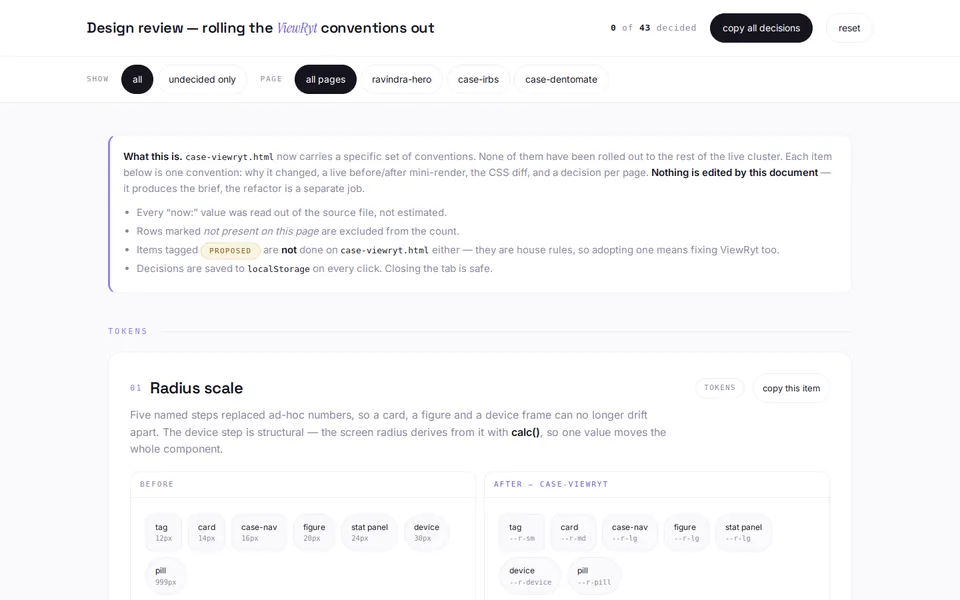Click the bold "calc()" text in the description
This screenshot has height=600, width=960.
pyautogui.click(x=525, y=432)
